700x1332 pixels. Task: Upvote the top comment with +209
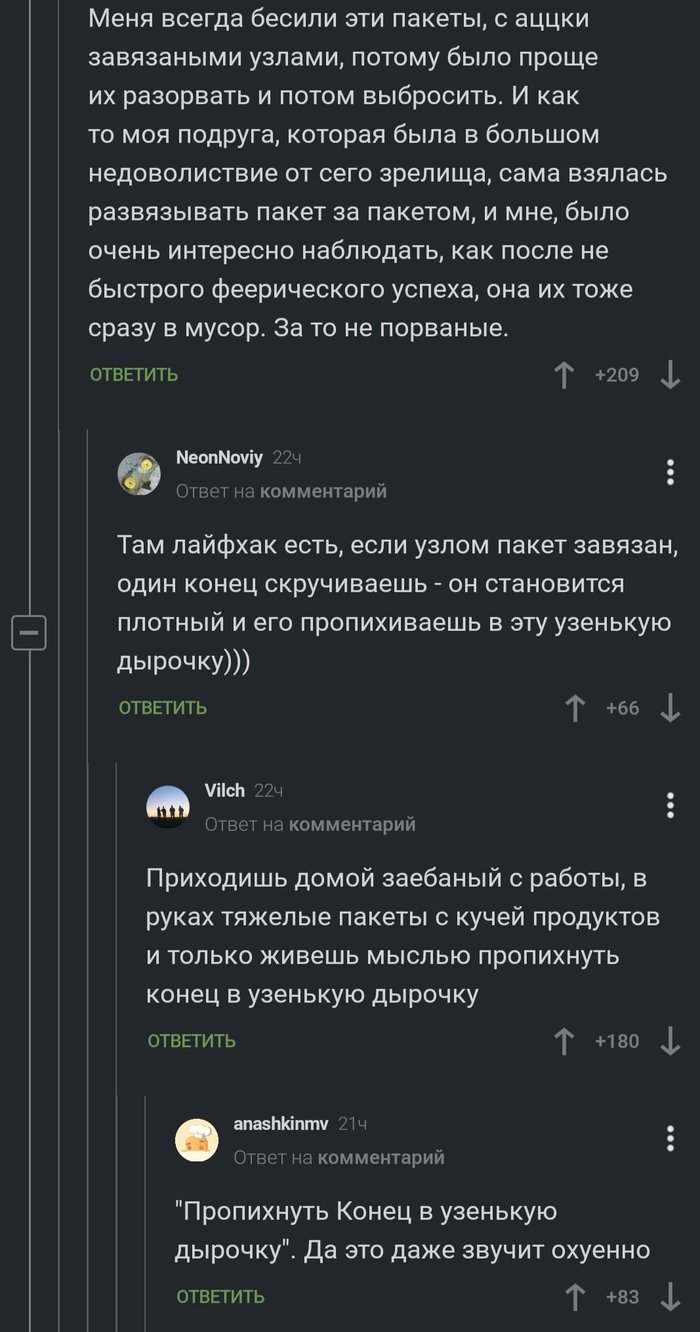click(564, 375)
